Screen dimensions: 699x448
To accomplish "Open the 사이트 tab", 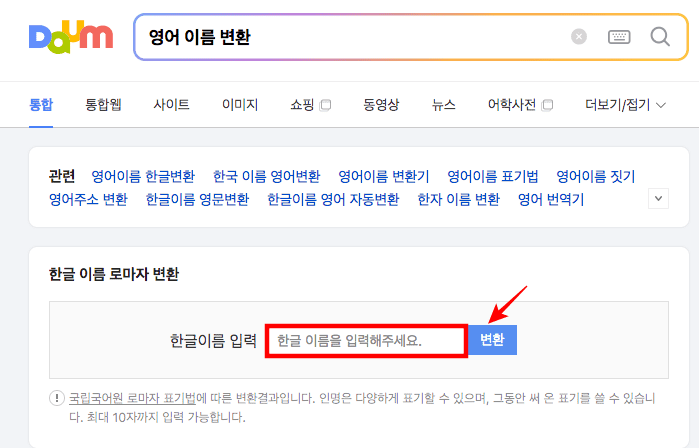I will (x=172, y=105).
